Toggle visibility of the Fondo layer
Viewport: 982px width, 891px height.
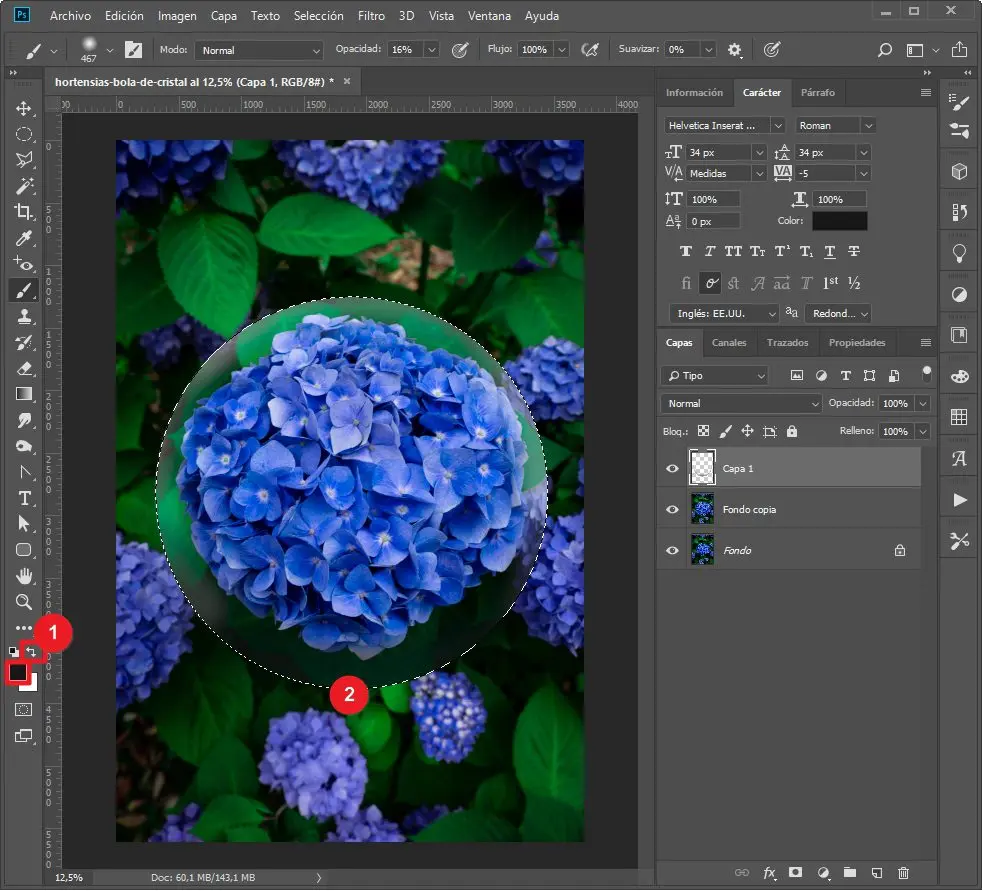(672, 550)
